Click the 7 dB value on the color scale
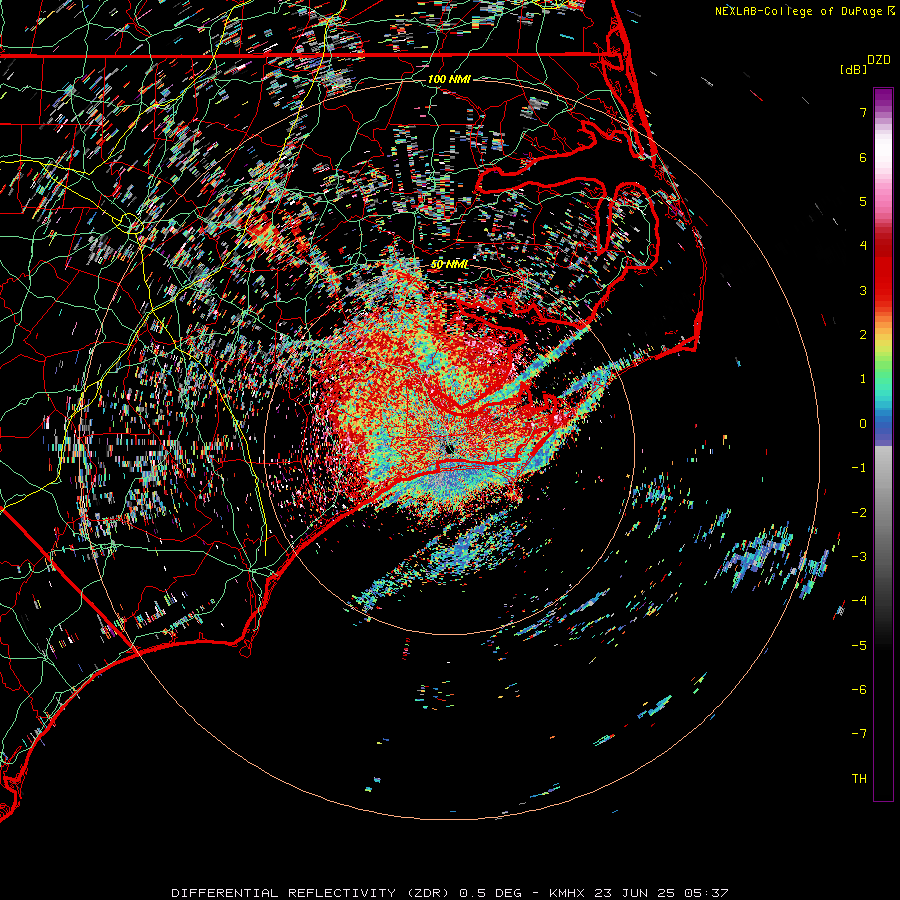Viewport: 900px width, 900px height. point(863,112)
